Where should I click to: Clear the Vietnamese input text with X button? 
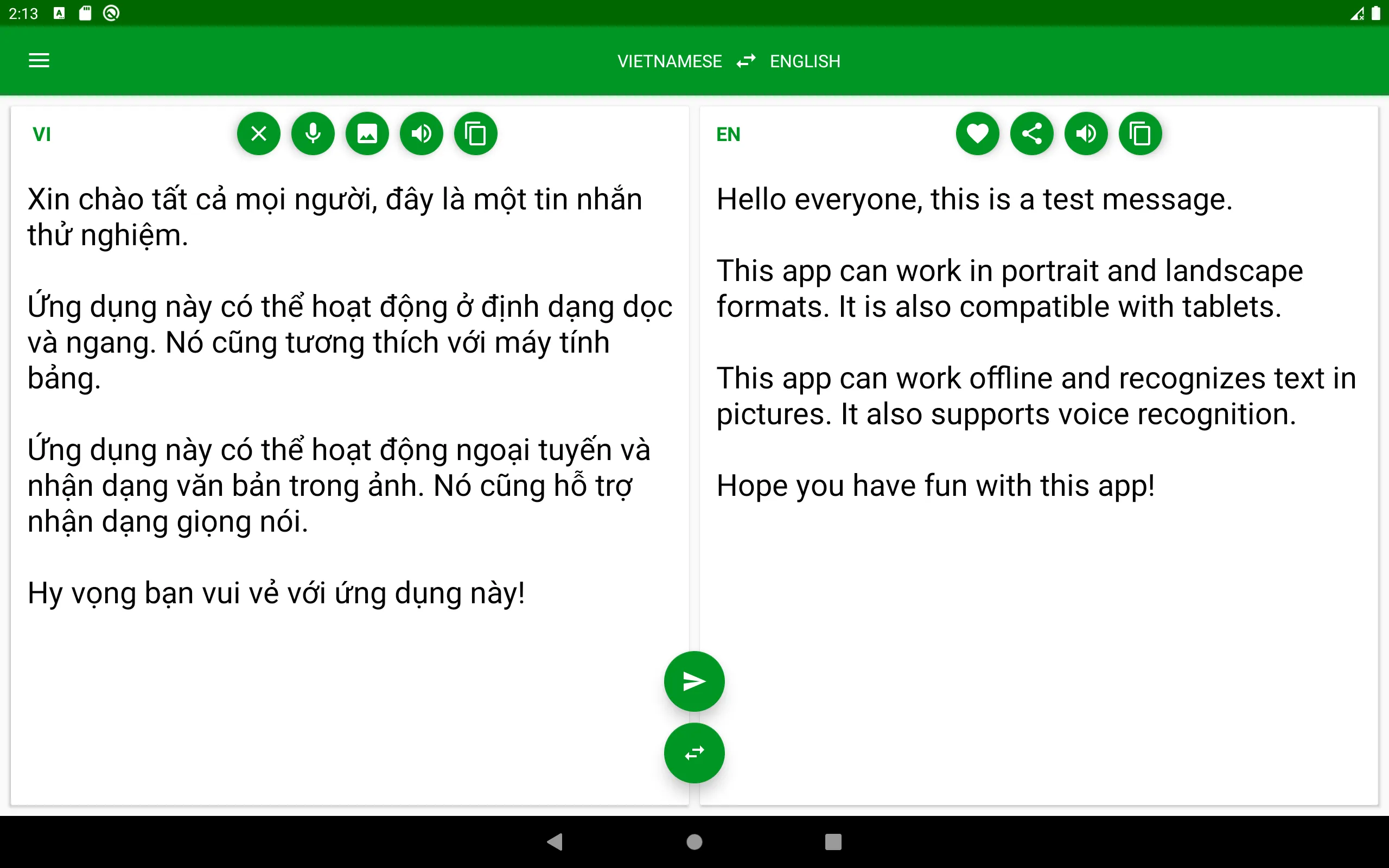pyautogui.click(x=258, y=134)
